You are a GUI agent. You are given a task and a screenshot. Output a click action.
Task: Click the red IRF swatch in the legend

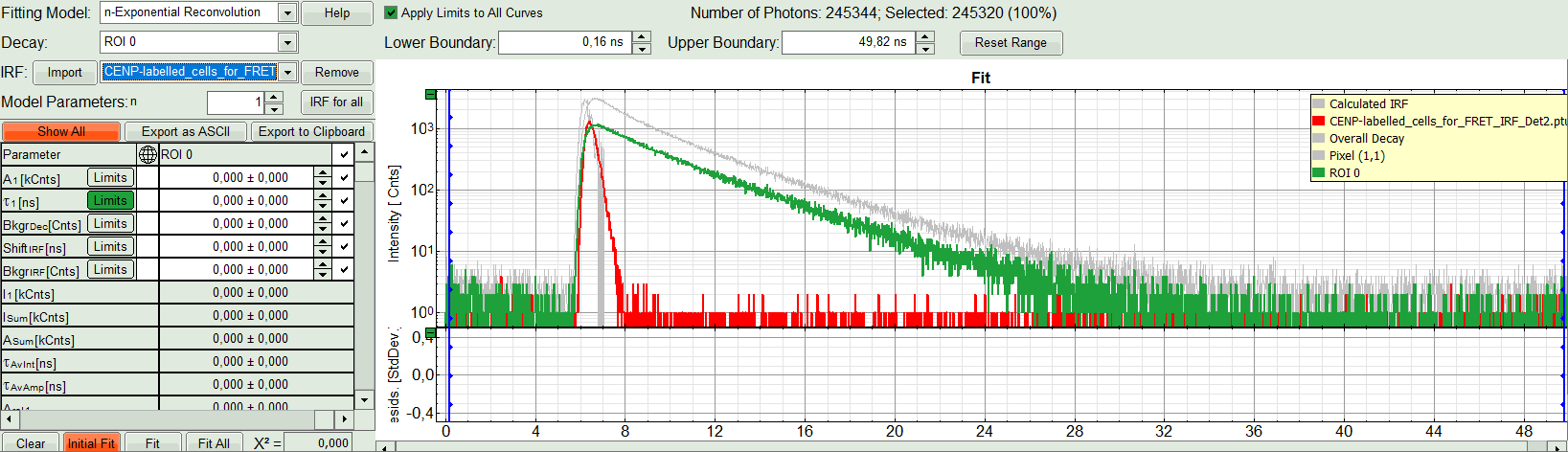[1319, 122]
